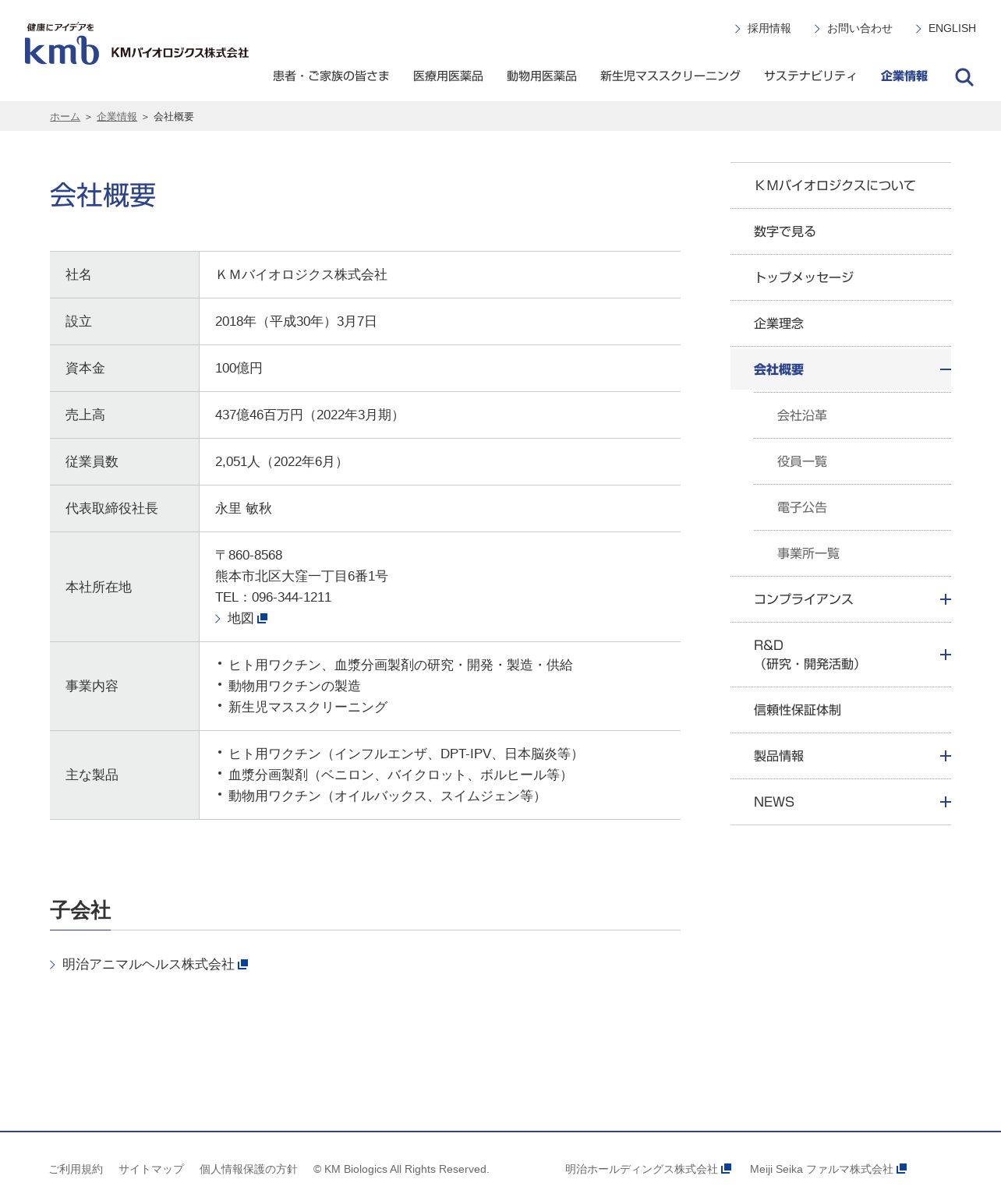This screenshot has width=1001, height=1204.
Task: Open トップメッセージ sidebar item
Action: [x=840, y=277]
